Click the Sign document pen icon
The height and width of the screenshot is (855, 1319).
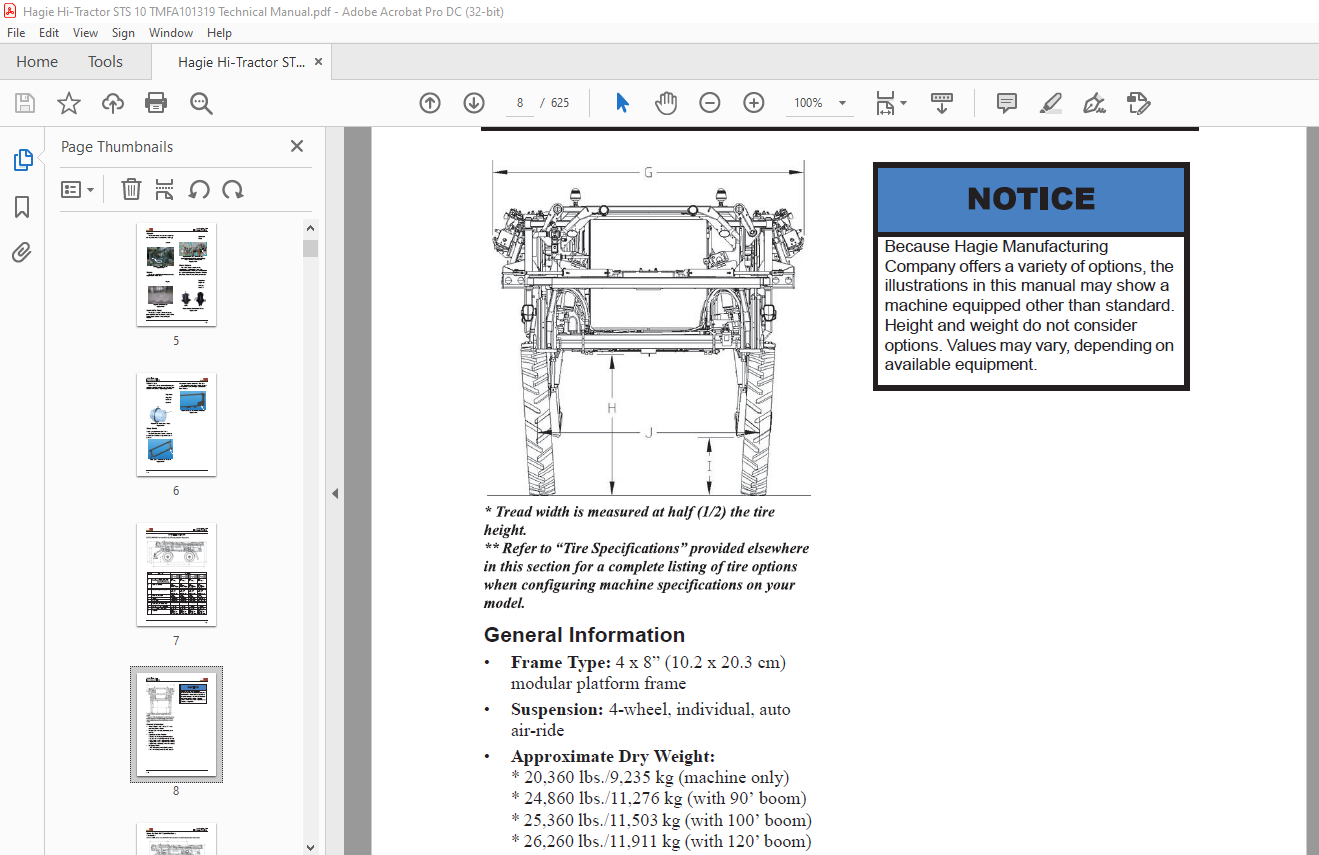tap(1094, 103)
